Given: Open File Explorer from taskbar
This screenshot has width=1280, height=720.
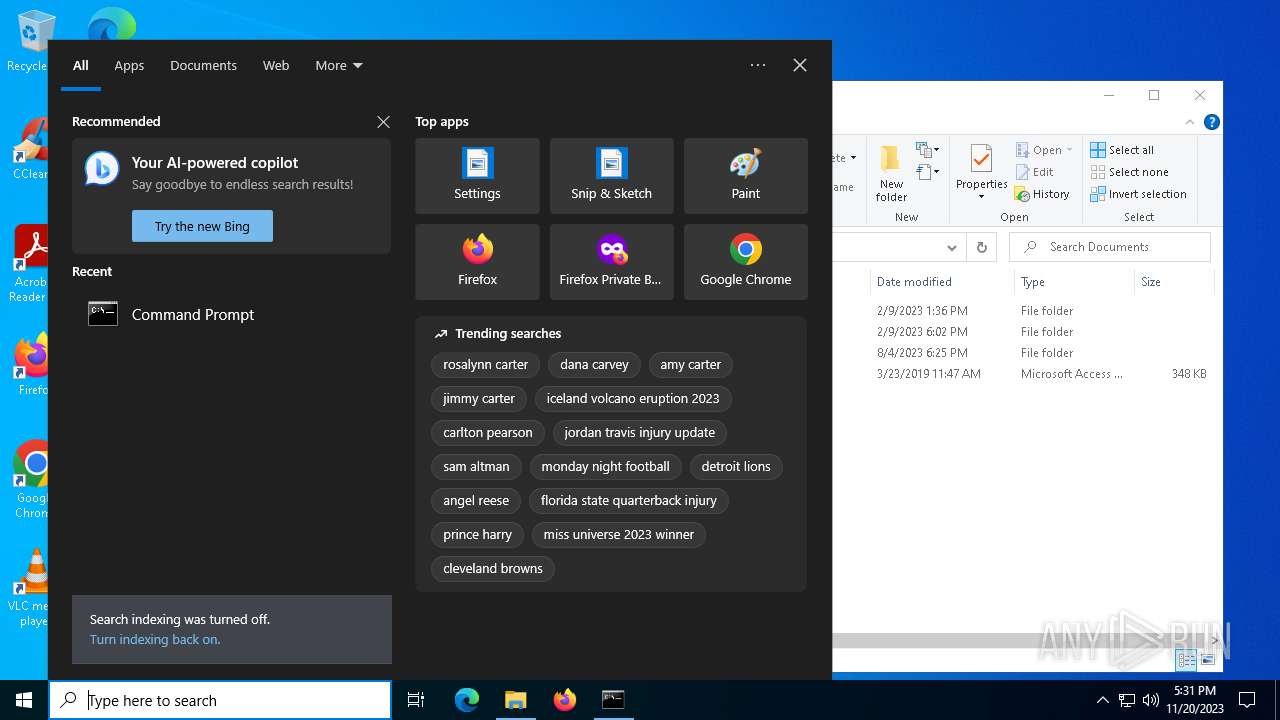Looking at the screenshot, I should coord(515,700).
